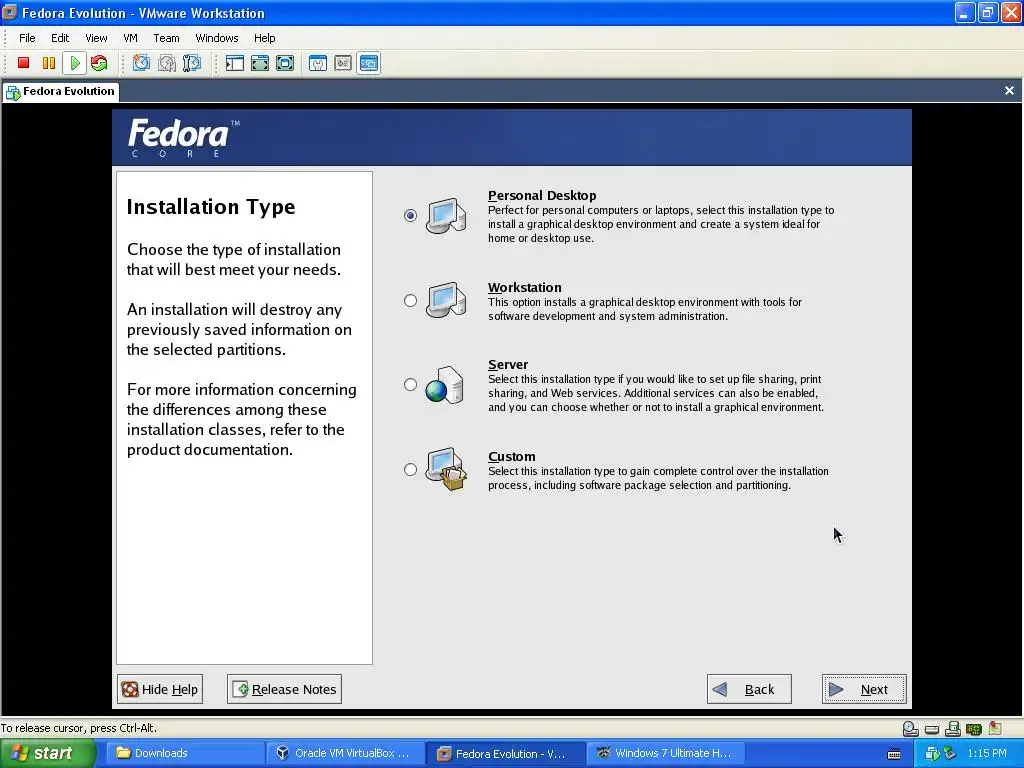Viewport: 1024px width, 768px height.
Task: Click the Custom package box icon
Action: [x=446, y=469]
